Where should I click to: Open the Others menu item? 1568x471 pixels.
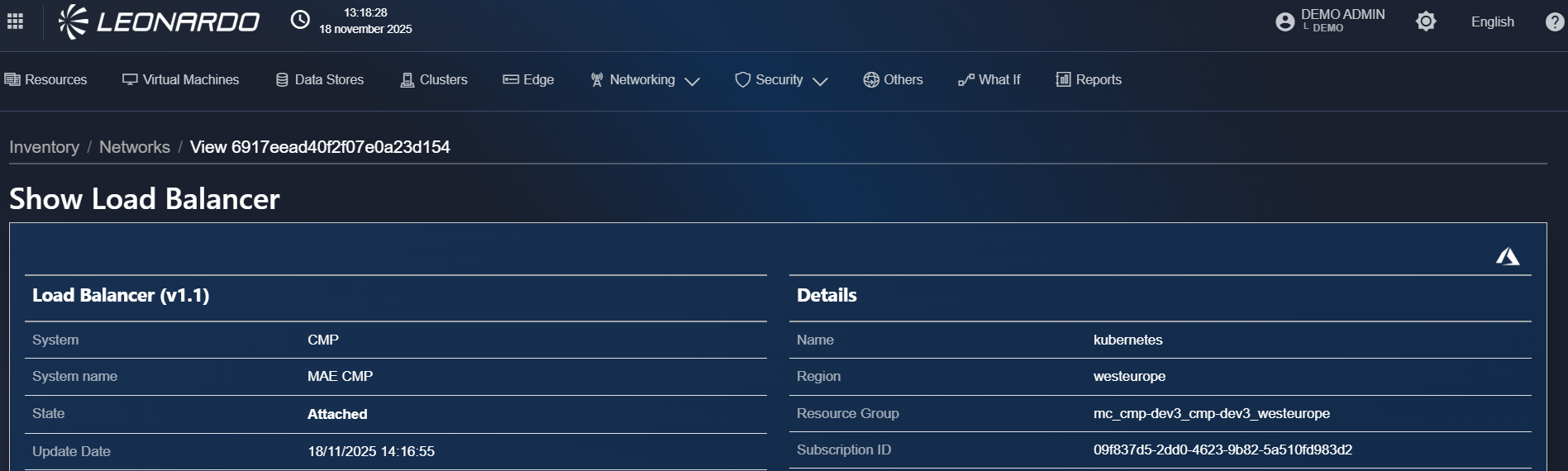893,80
